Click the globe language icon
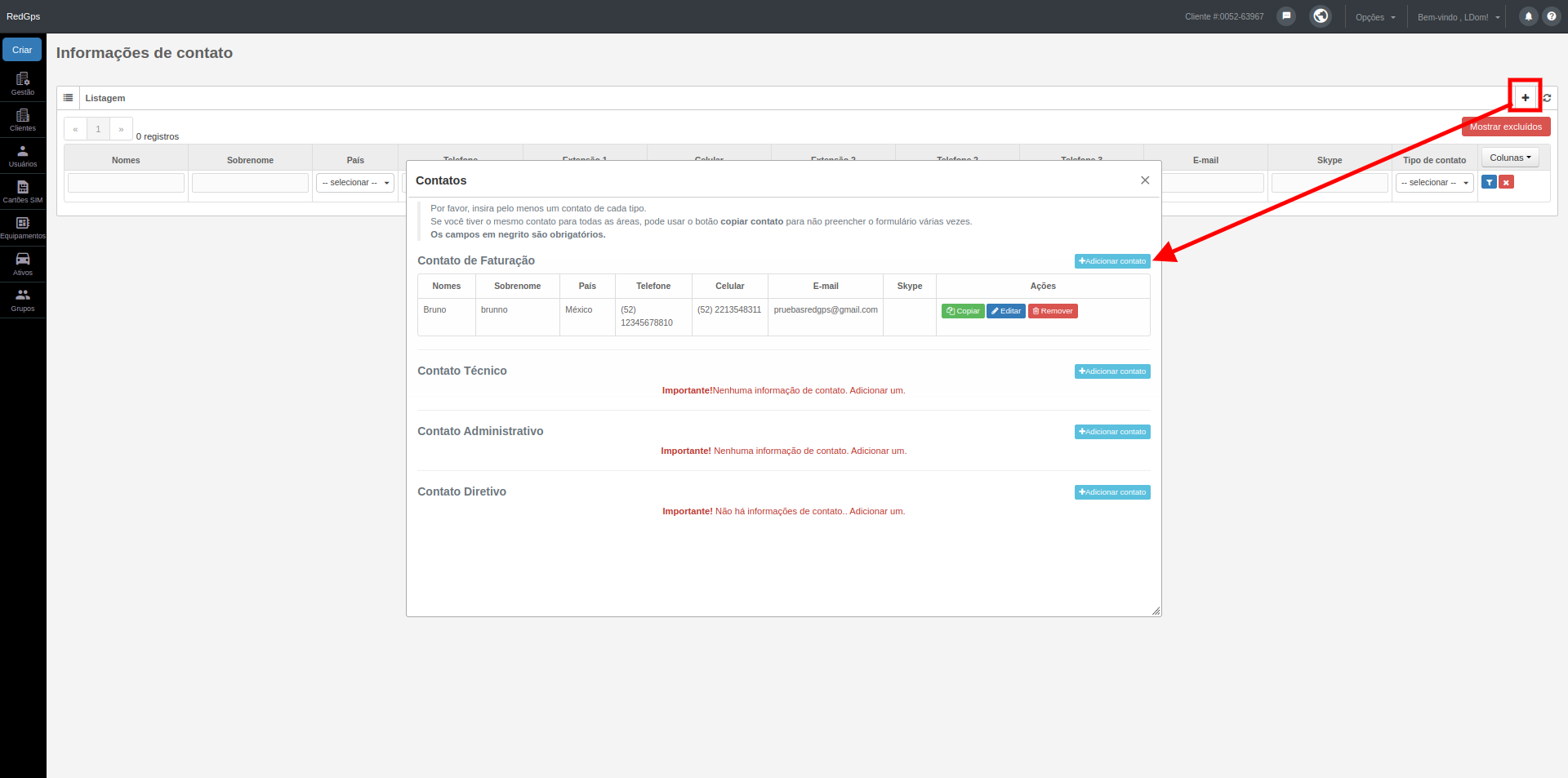This screenshot has width=1568, height=778. coord(1321,16)
